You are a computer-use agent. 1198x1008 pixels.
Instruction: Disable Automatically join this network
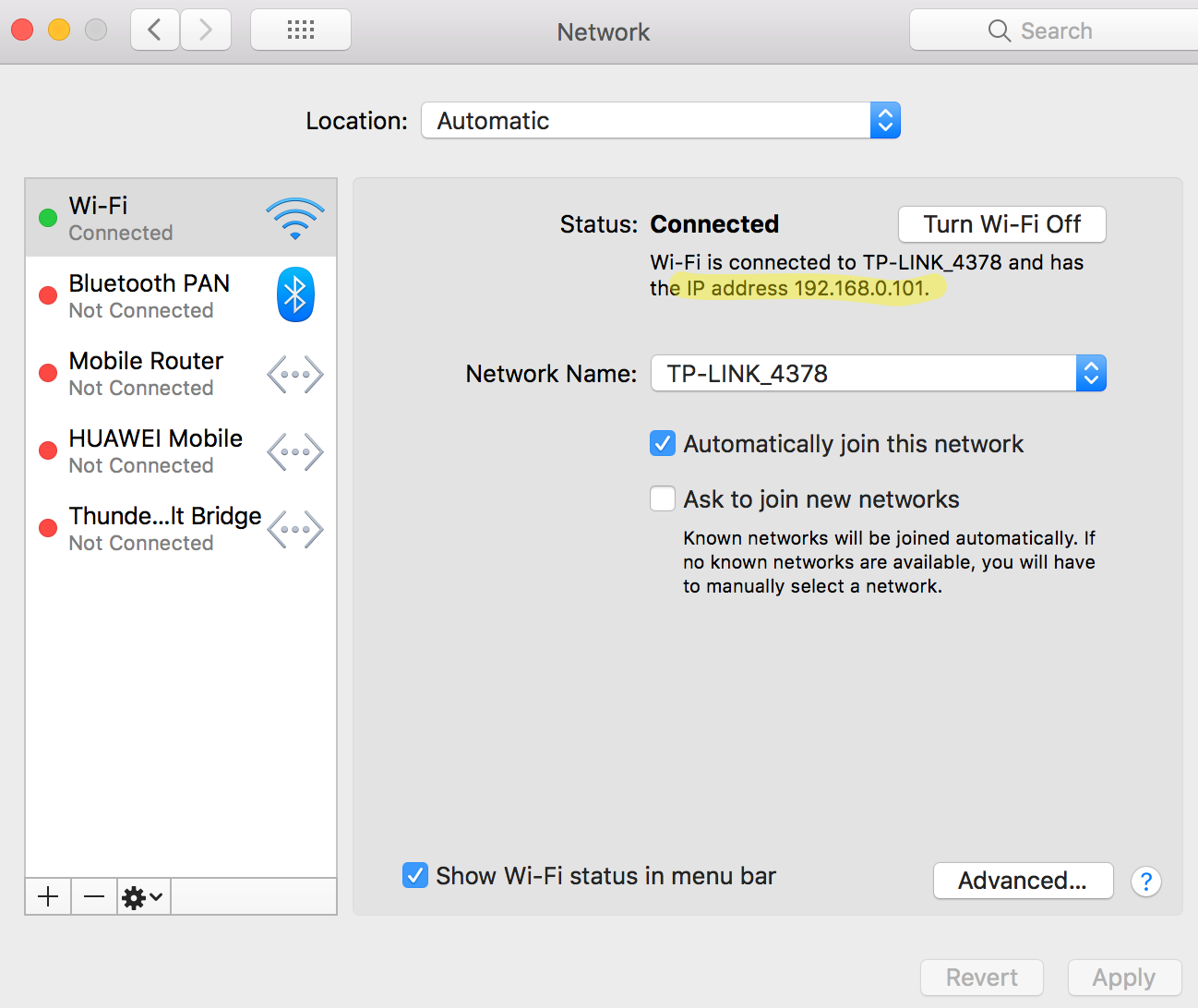coord(663,444)
